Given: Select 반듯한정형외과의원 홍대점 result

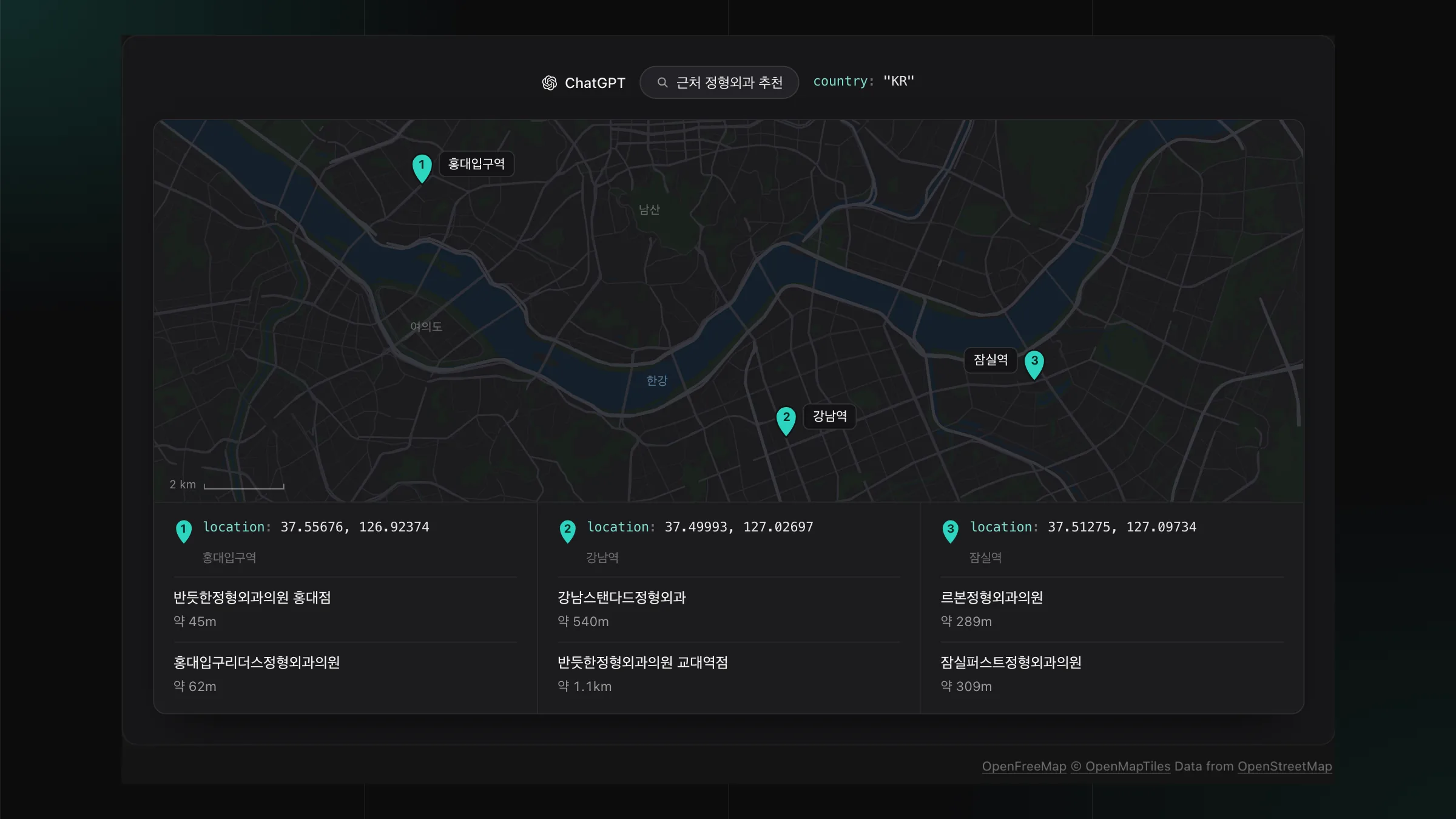Looking at the screenshot, I should click(x=345, y=609).
